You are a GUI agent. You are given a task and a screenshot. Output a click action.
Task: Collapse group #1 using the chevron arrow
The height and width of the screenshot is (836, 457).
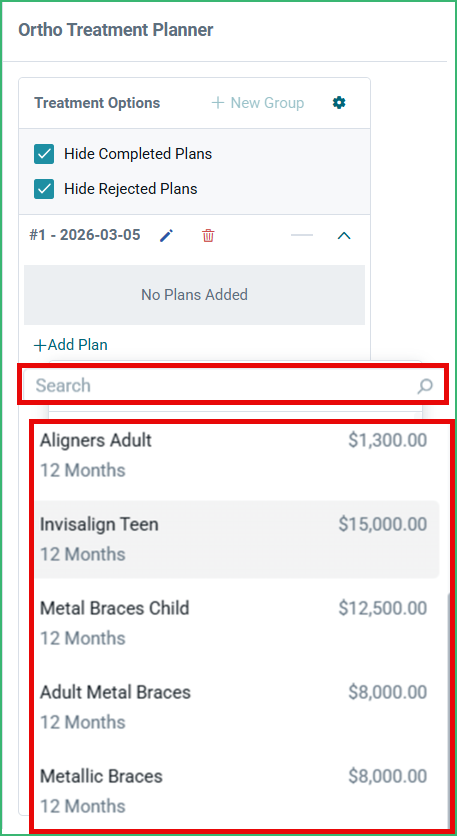(344, 235)
